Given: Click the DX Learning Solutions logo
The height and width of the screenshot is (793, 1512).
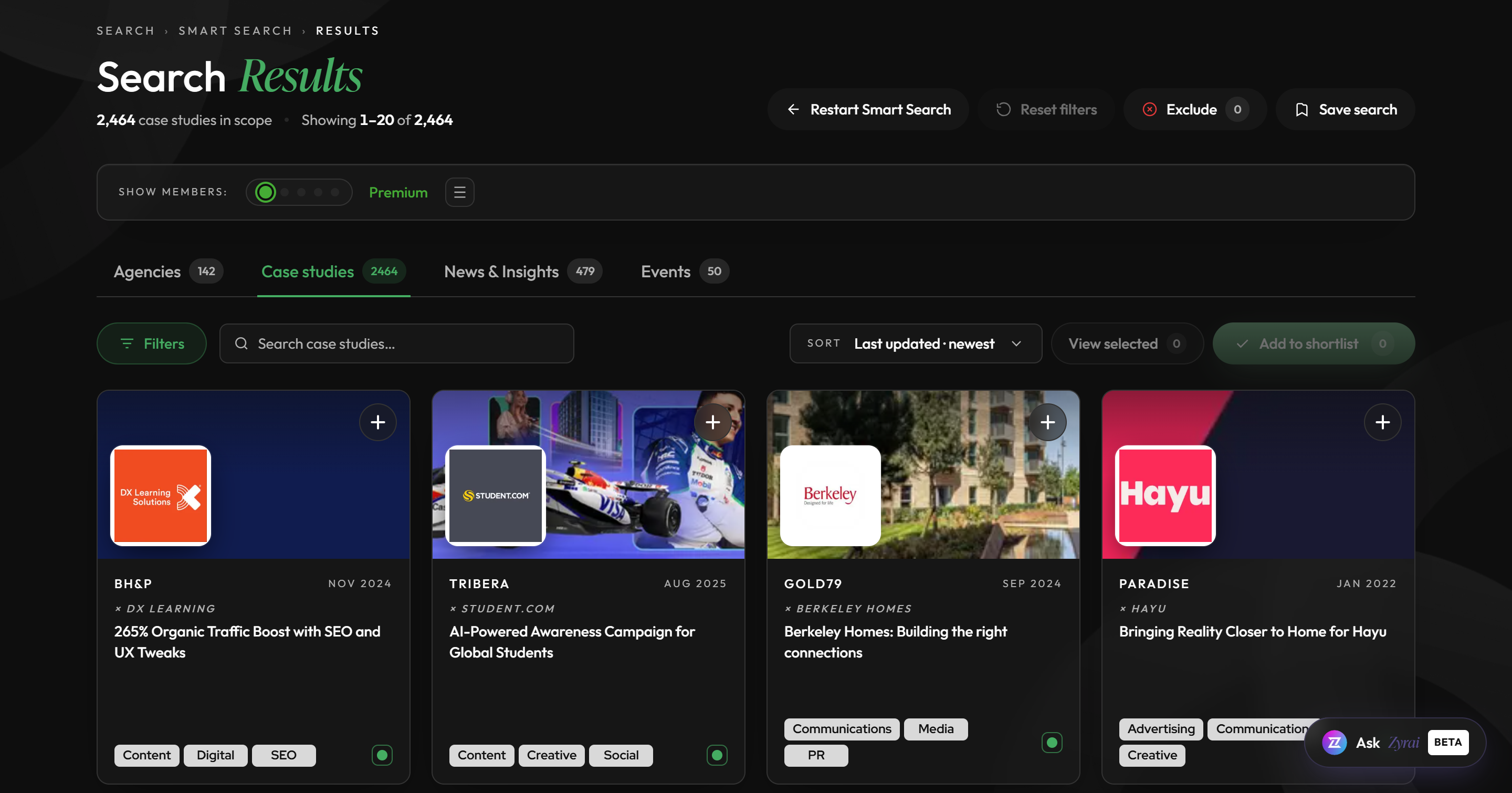Looking at the screenshot, I should 161,495.
